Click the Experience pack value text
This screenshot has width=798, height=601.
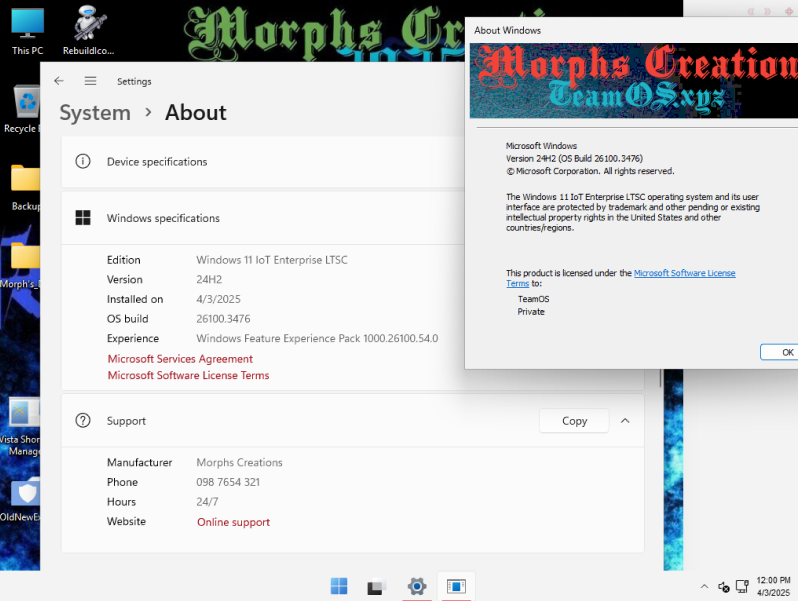[317, 338]
